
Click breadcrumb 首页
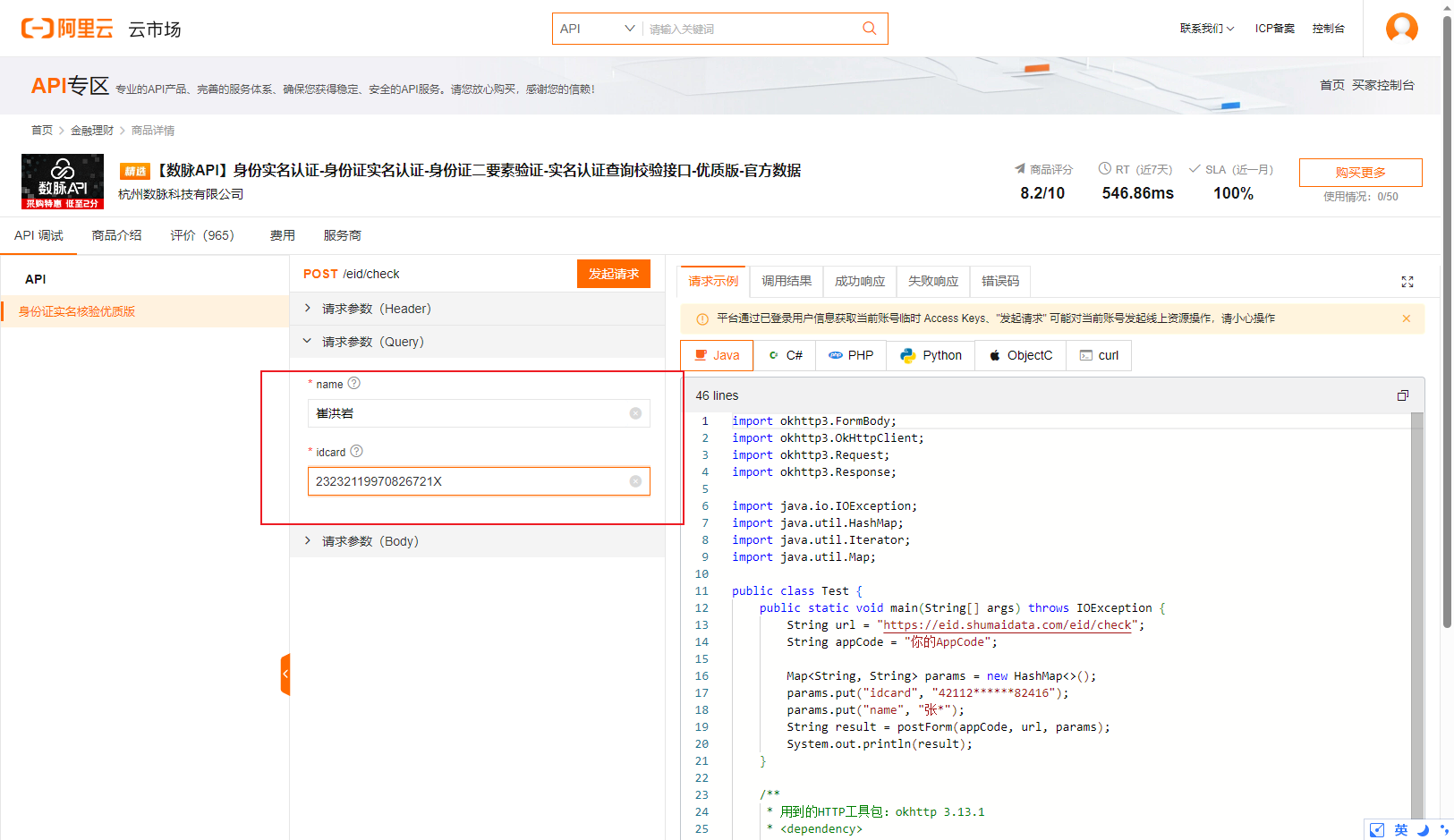click(42, 131)
